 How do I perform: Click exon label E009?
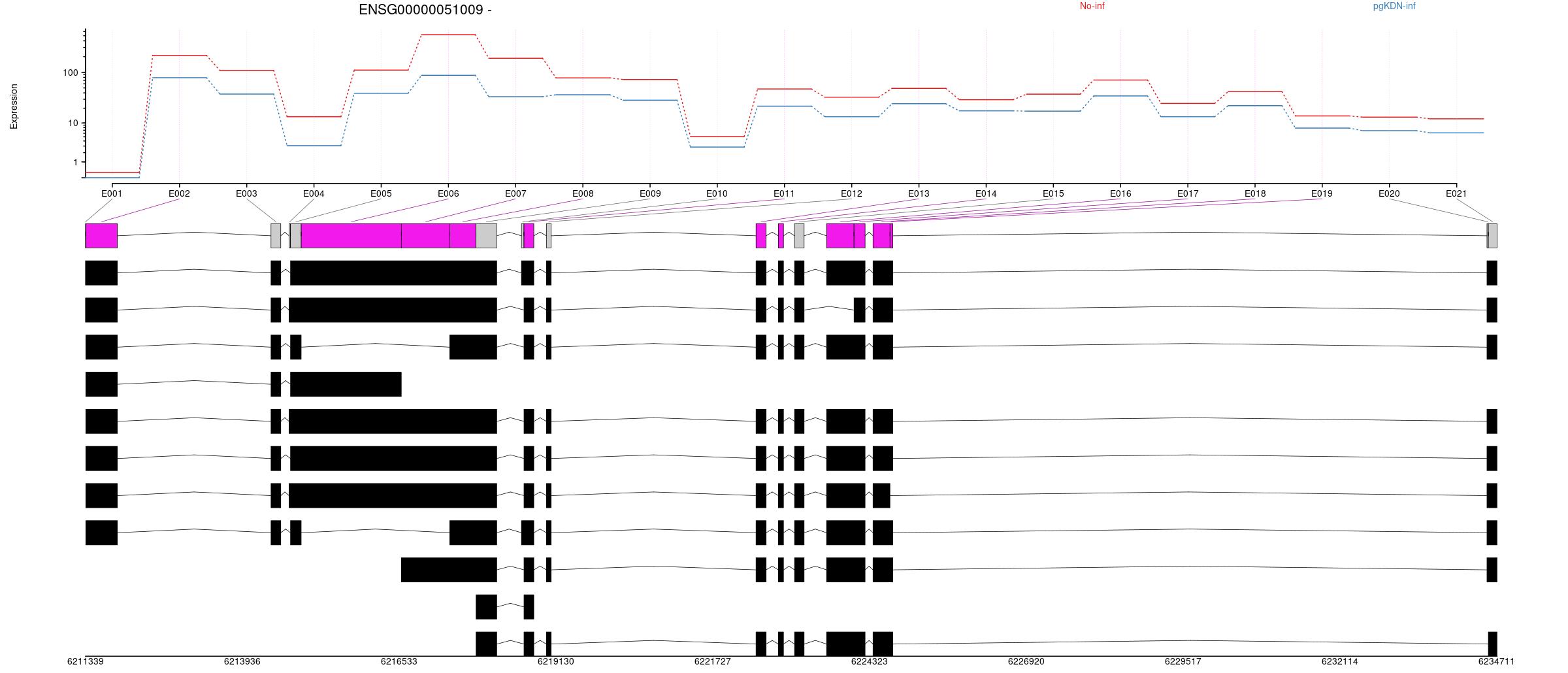coord(650,193)
